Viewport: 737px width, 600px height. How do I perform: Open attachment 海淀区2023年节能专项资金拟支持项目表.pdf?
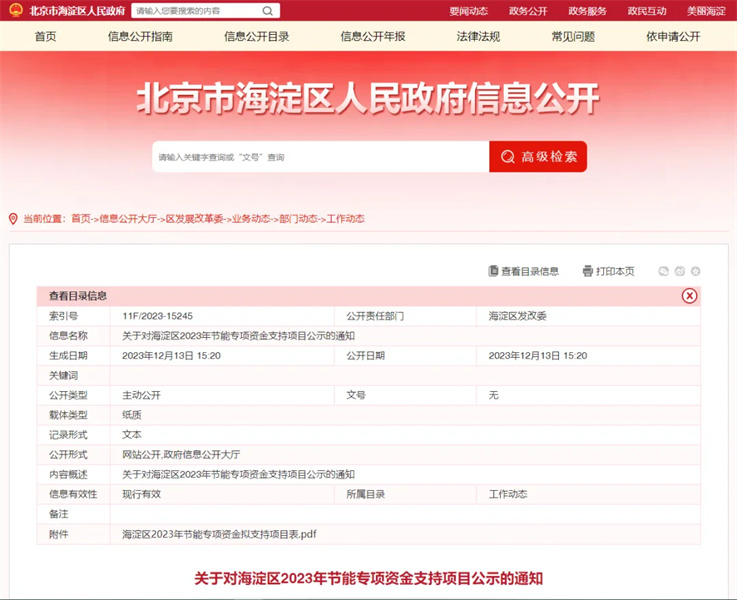[219, 534]
